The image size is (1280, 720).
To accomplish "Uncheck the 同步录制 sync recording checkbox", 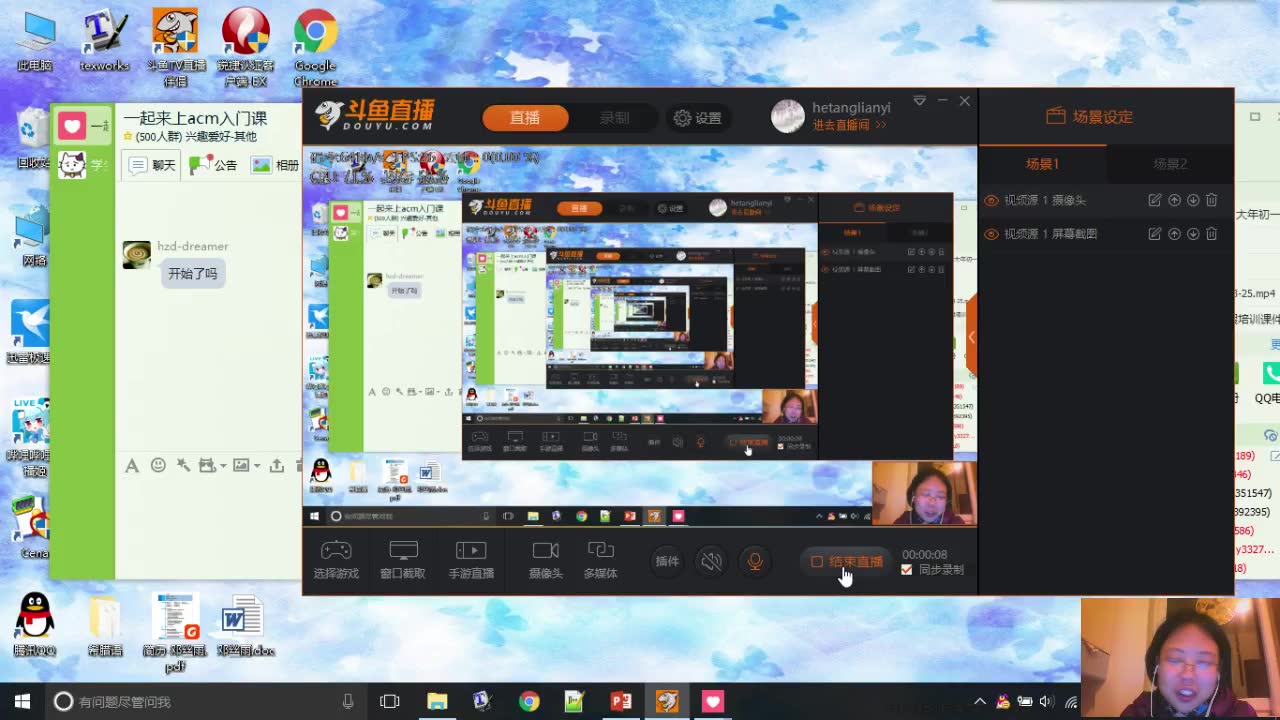I will click(906, 570).
